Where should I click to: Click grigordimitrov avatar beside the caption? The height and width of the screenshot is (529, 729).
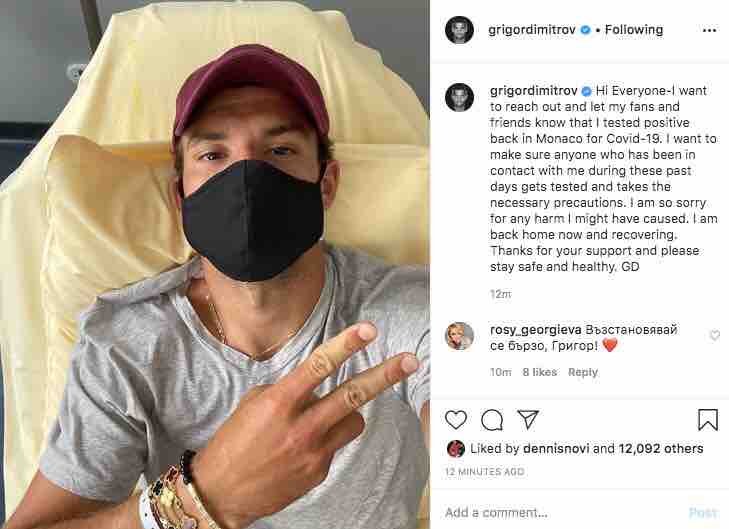459,97
